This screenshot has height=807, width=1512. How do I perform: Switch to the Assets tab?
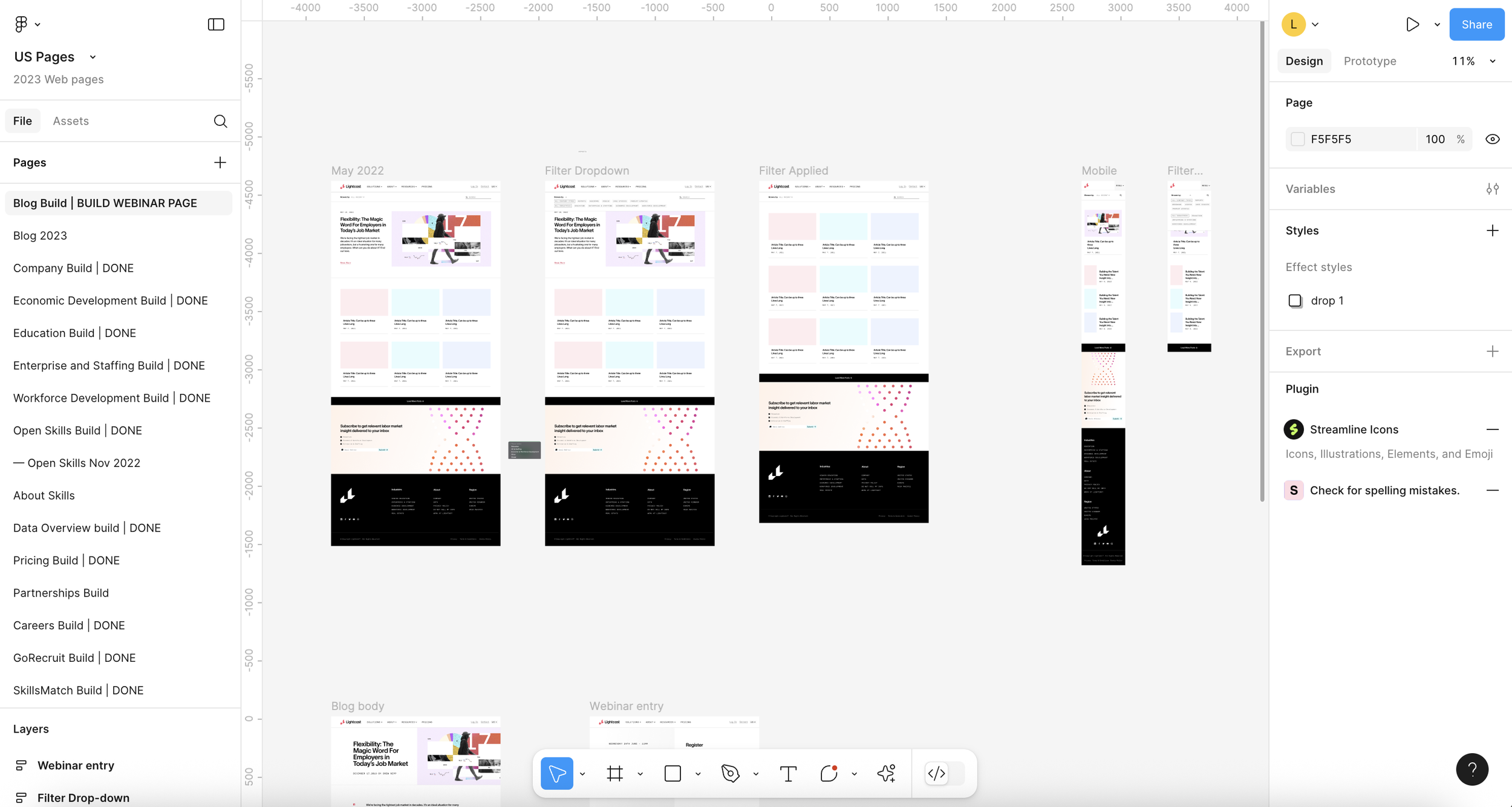click(x=71, y=121)
